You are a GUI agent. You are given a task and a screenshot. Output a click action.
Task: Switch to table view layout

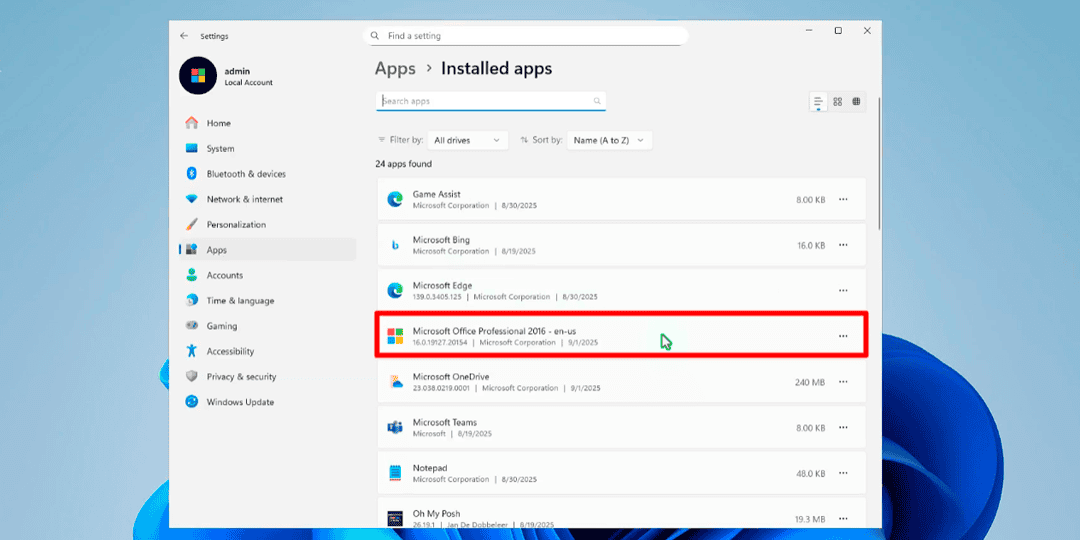click(x=857, y=102)
